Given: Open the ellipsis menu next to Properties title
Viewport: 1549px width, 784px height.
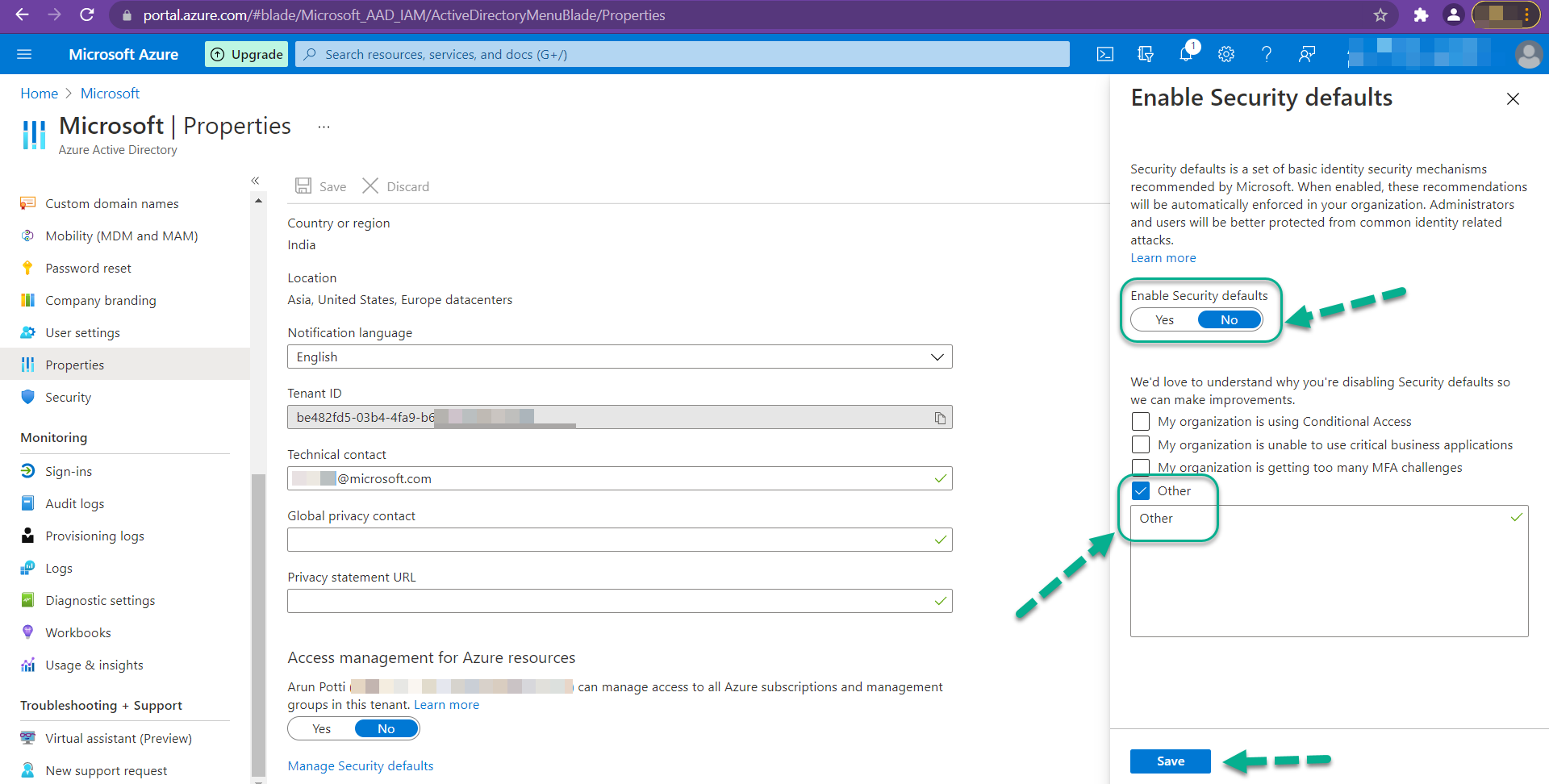Looking at the screenshot, I should (x=324, y=127).
